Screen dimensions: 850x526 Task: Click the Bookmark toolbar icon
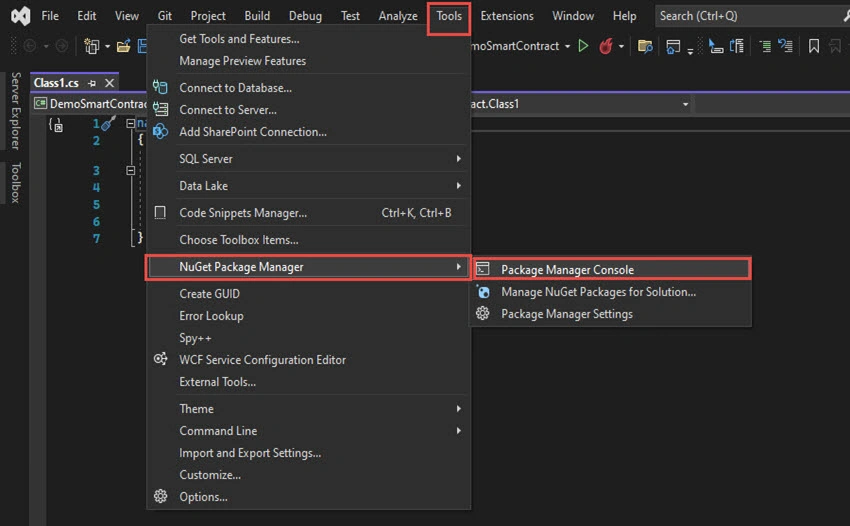[x=814, y=46]
